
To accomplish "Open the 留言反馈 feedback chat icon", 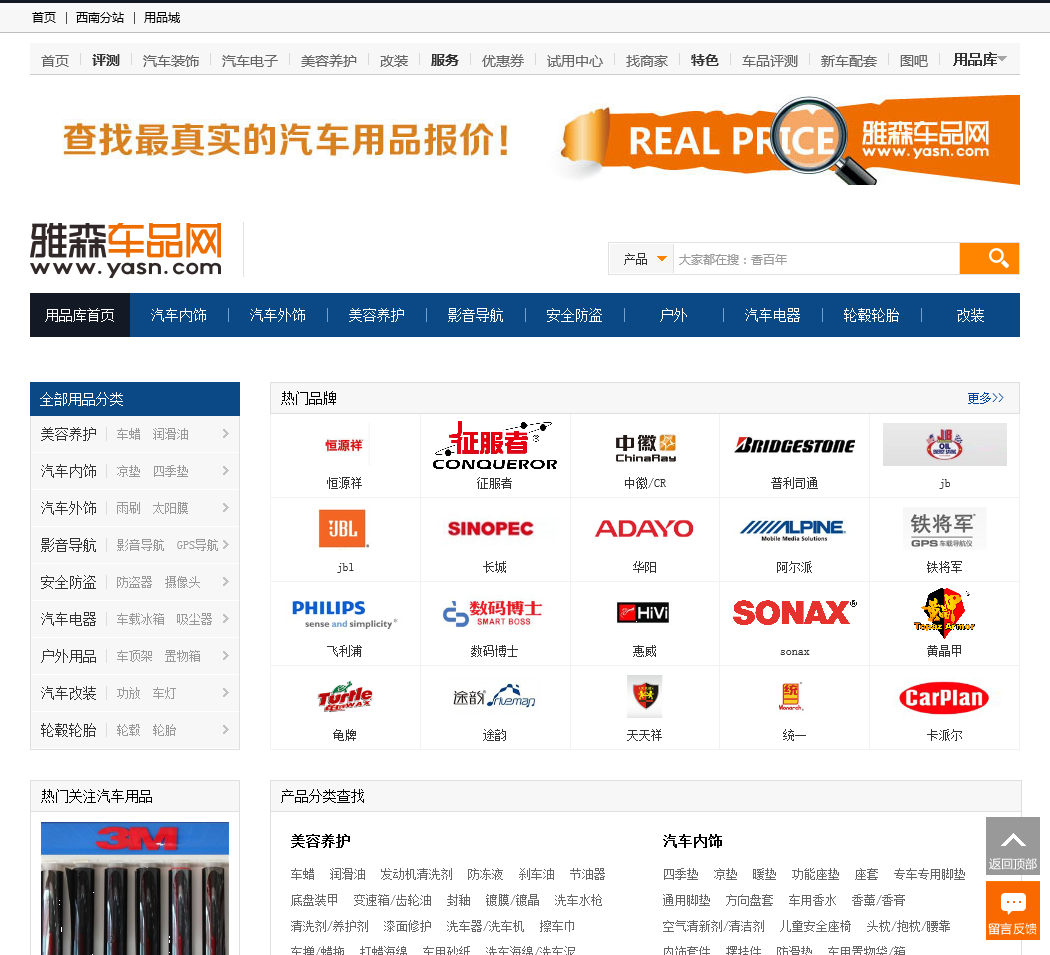I will [x=1012, y=910].
